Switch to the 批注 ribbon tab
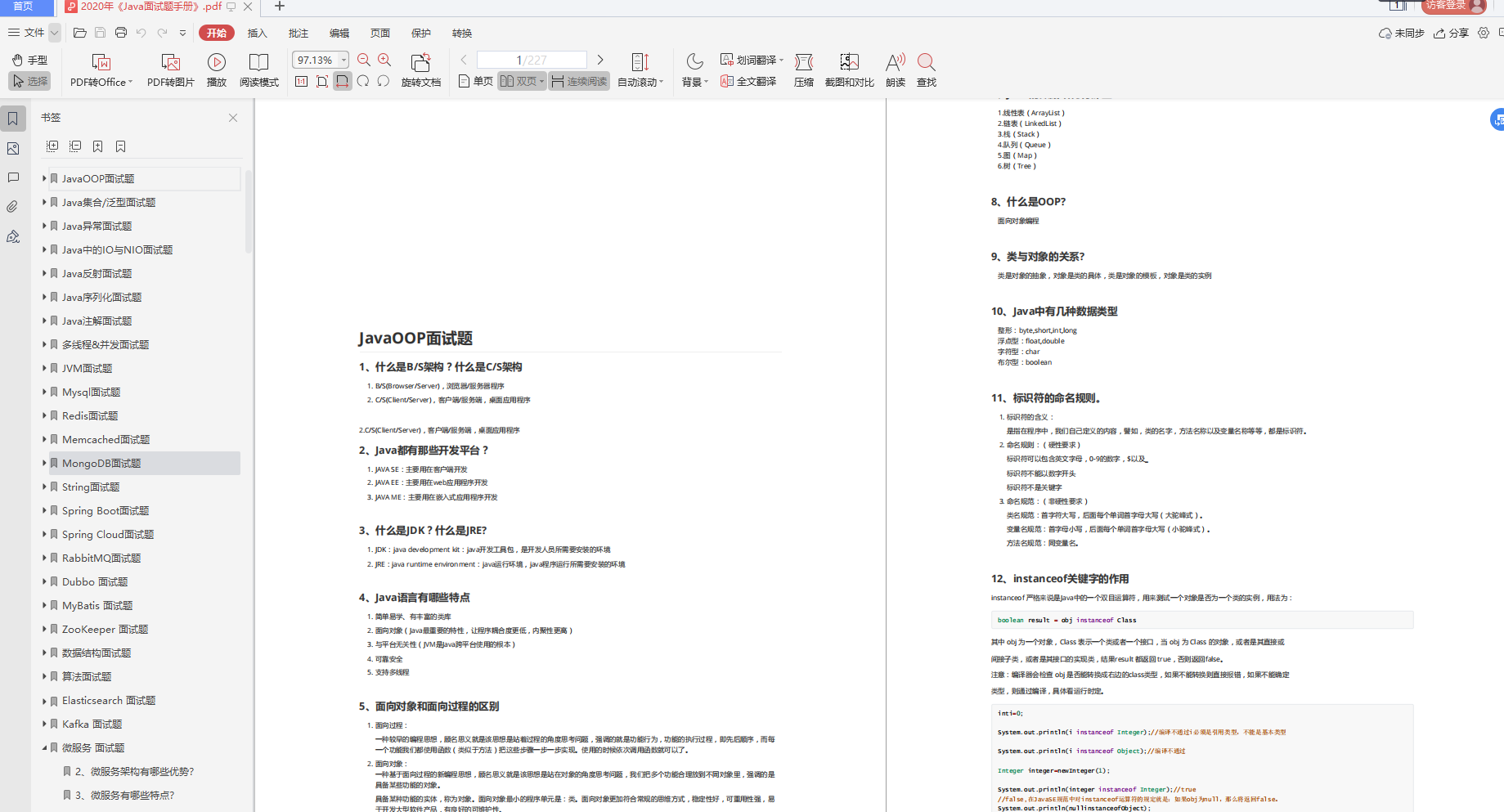Image resolution: width=1504 pixels, height=812 pixels. coord(299,33)
